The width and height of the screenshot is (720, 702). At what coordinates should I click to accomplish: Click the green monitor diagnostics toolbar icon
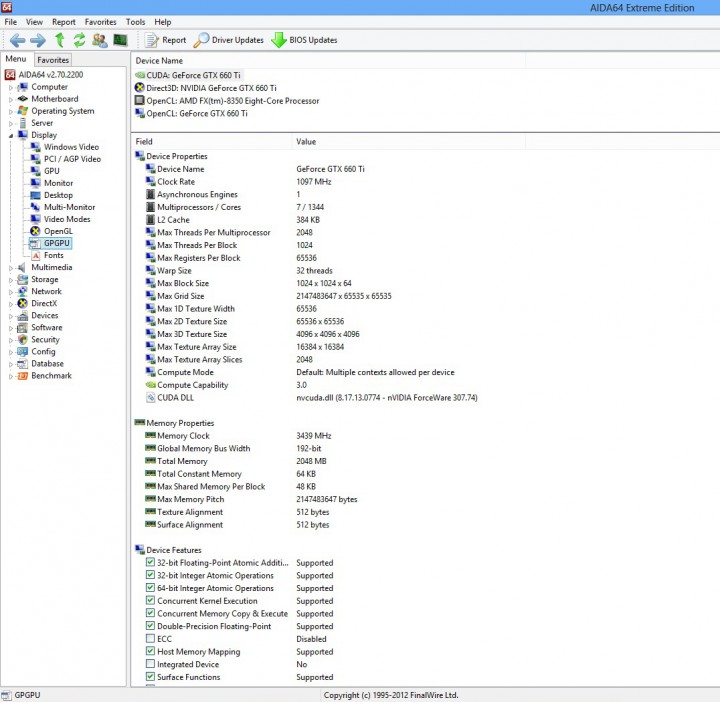click(120, 40)
